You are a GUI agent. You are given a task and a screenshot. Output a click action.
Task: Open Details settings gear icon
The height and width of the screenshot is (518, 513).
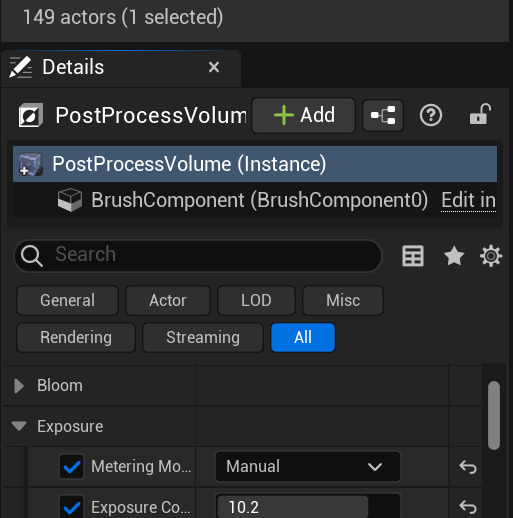click(x=491, y=256)
